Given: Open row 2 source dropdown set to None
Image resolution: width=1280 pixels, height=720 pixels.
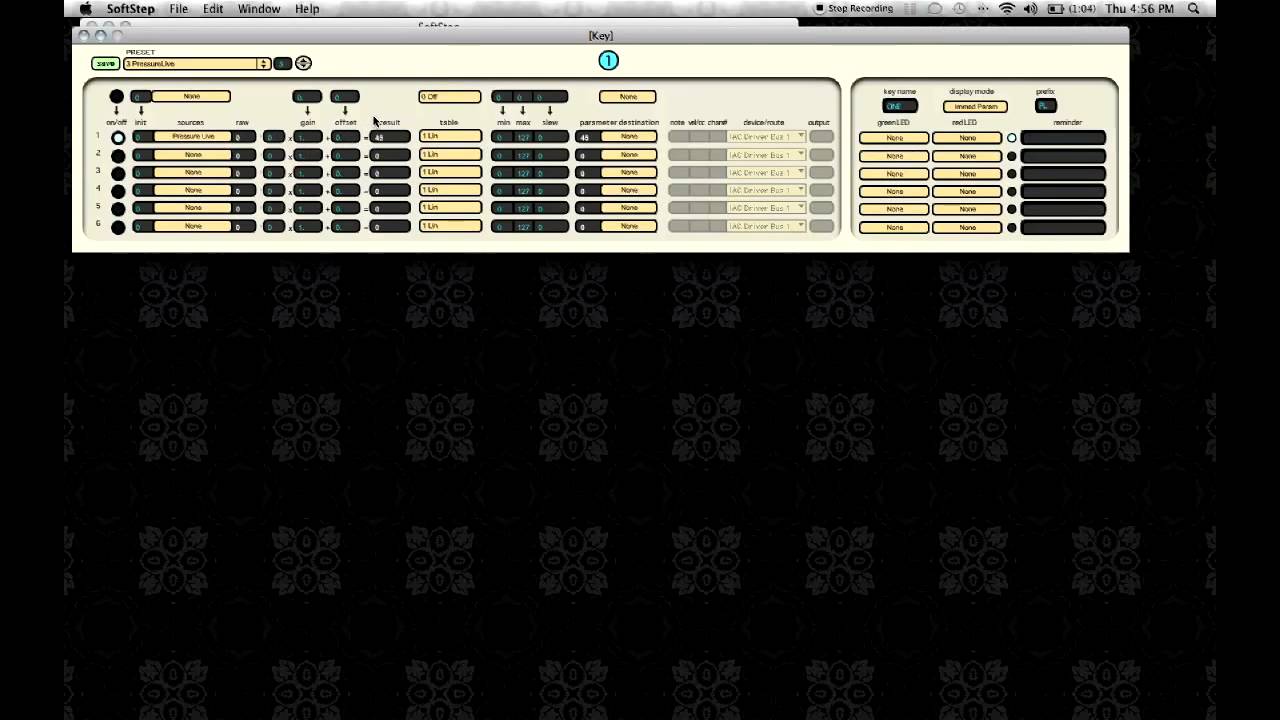Looking at the screenshot, I should [193, 155].
